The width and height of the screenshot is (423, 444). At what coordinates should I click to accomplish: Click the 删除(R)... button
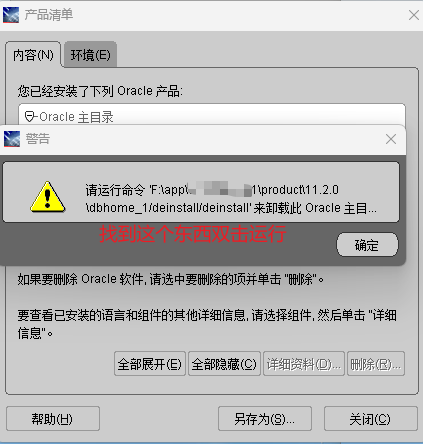[x=376, y=364]
